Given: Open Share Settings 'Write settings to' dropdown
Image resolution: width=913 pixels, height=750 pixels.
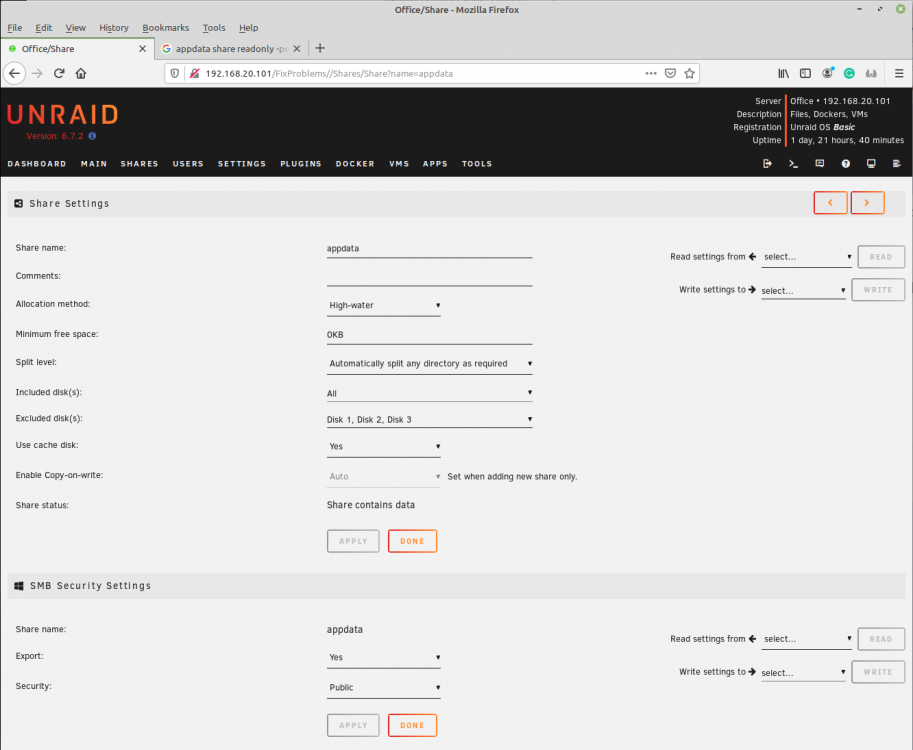Looking at the screenshot, I should (x=803, y=290).
